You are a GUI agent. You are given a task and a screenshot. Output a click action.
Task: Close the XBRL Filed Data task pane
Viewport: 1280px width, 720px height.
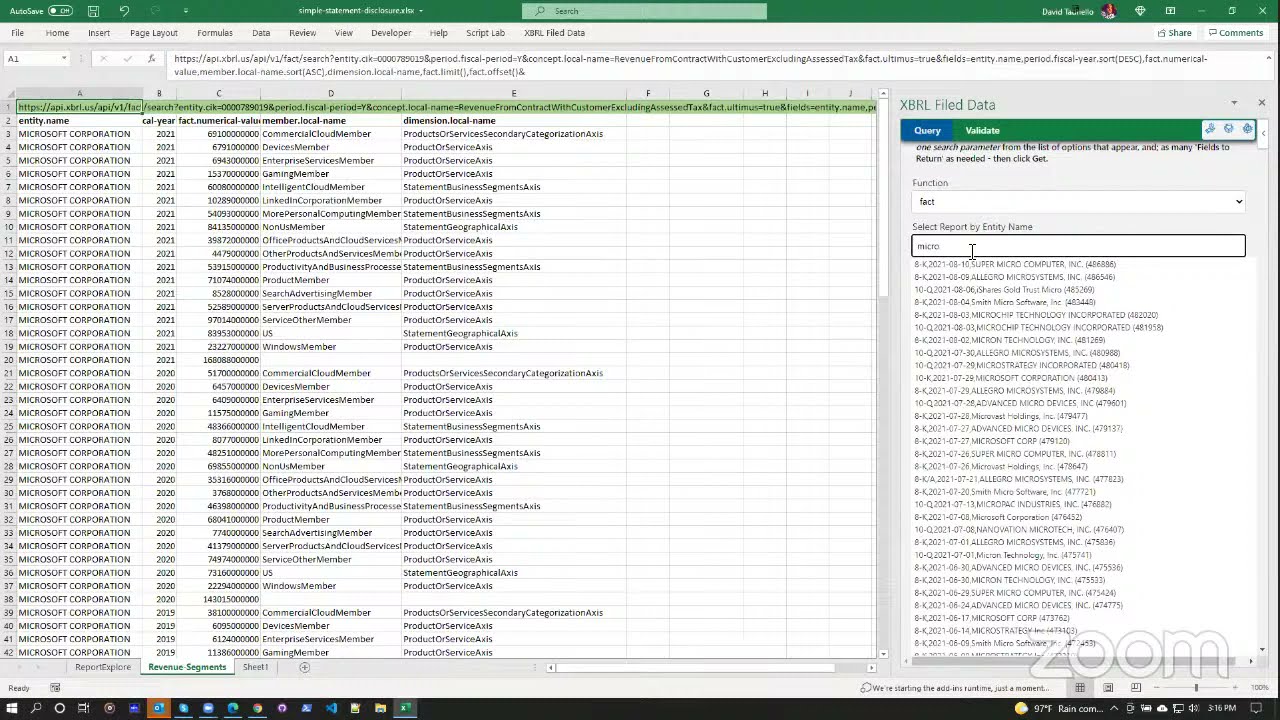coord(1261,103)
